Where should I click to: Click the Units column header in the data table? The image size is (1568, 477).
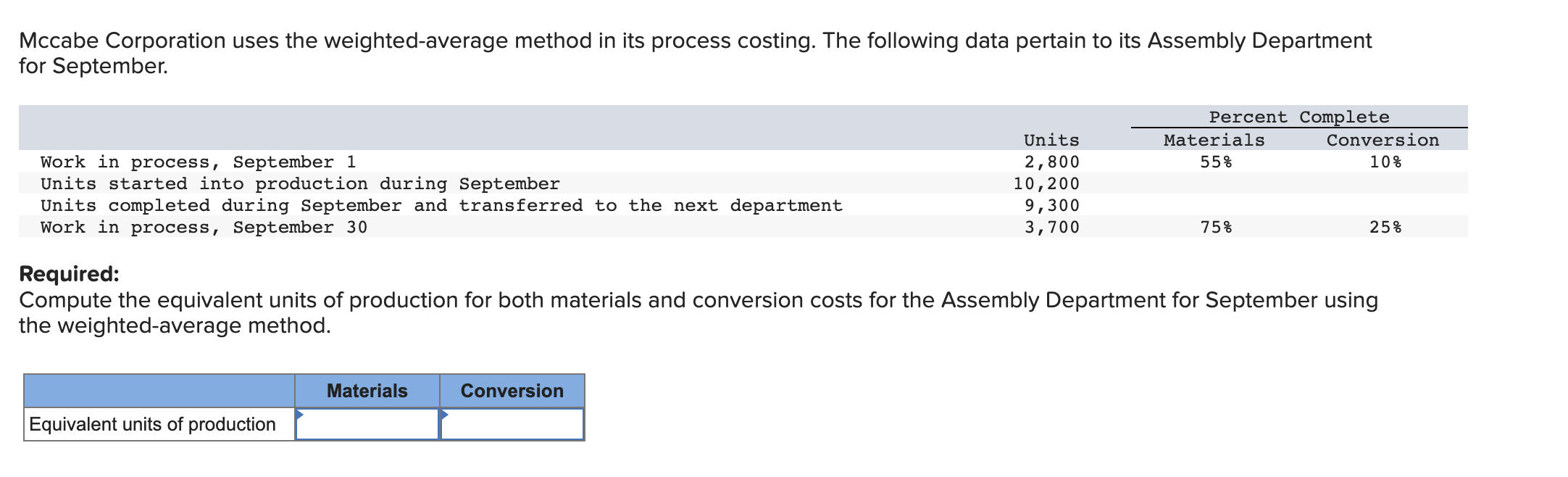[1051, 139]
